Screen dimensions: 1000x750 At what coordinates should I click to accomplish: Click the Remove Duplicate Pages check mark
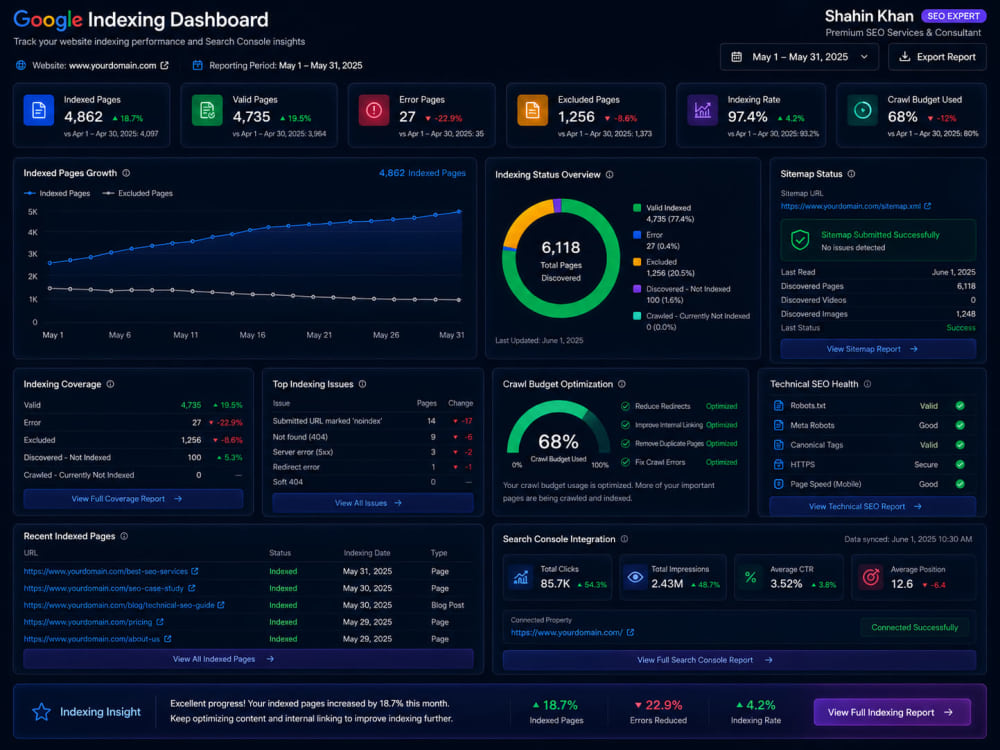pos(626,443)
